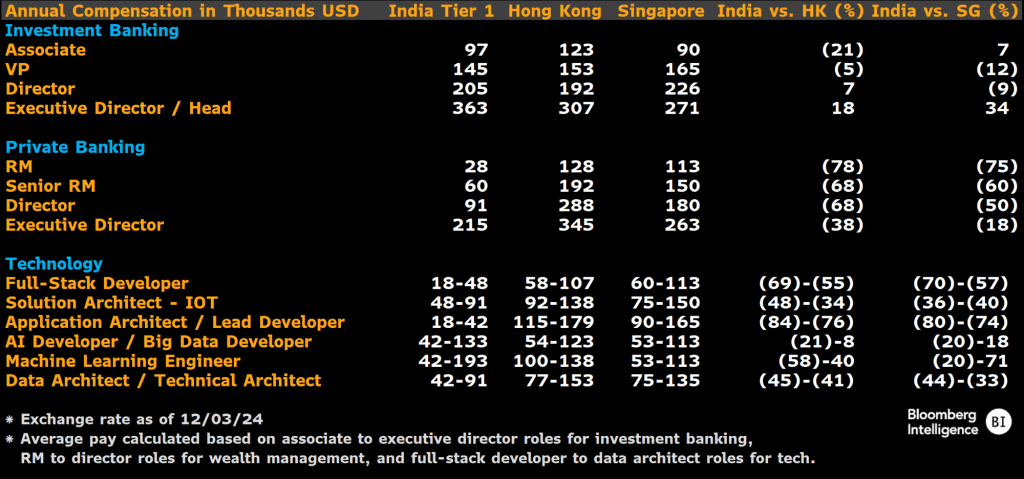Viewport: 1024px width, 479px height.
Task: Click the Singapore column header
Action: (x=658, y=11)
